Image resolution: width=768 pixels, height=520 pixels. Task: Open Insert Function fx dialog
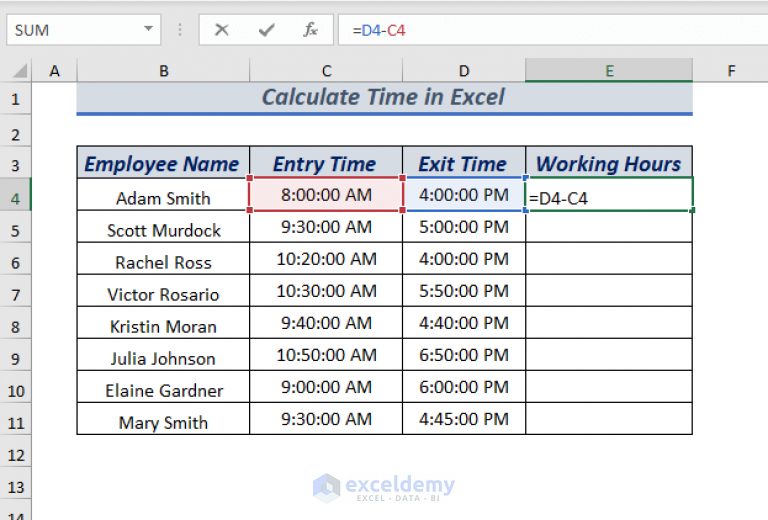pos(310,30)
